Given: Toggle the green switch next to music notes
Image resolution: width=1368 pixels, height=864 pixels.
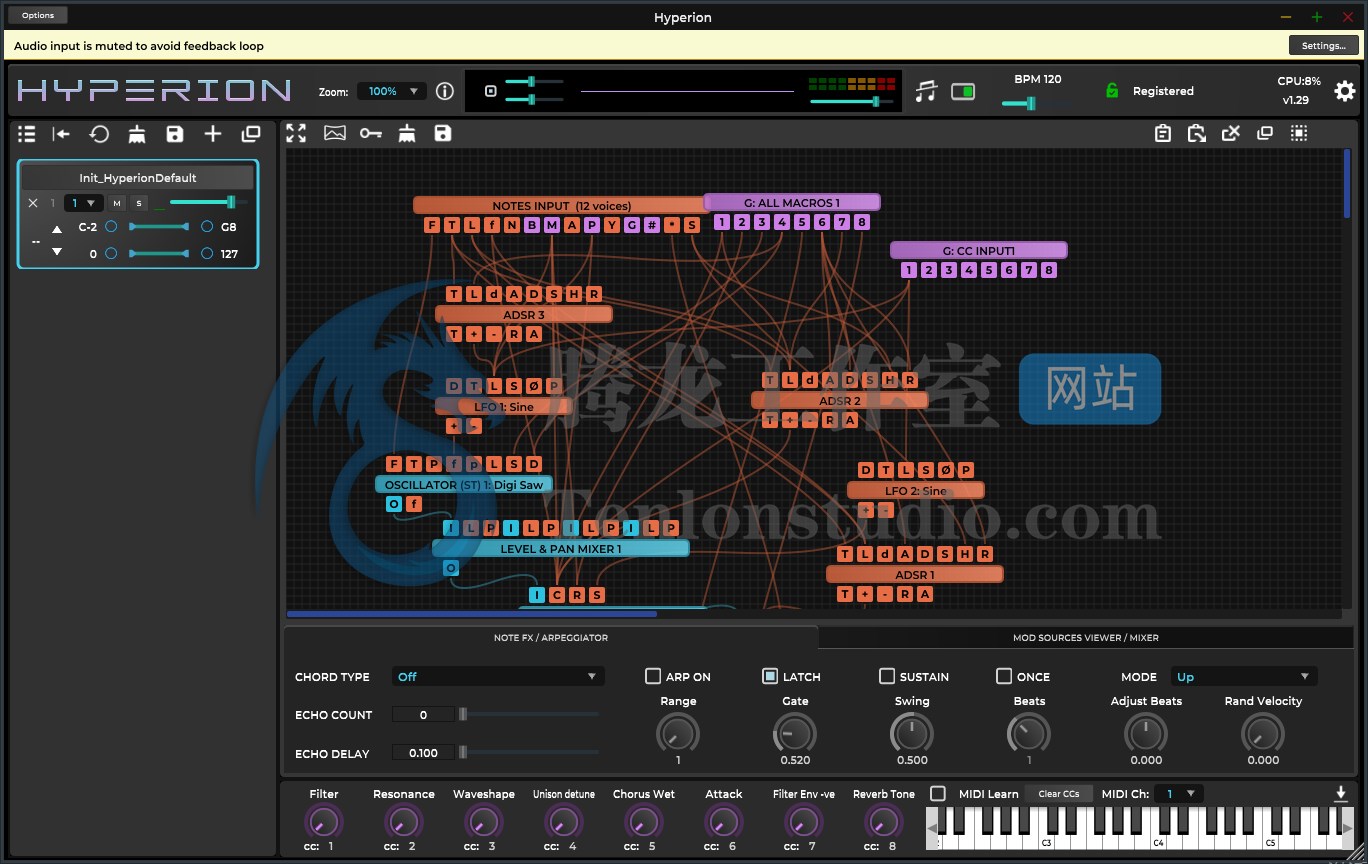Looking at the screenshot, I should click(962, 91).
